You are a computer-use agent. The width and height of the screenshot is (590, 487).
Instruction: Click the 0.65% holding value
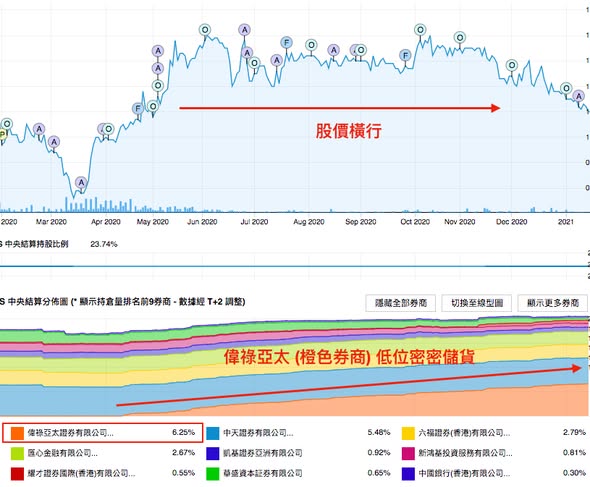click(x=379, y=473)
